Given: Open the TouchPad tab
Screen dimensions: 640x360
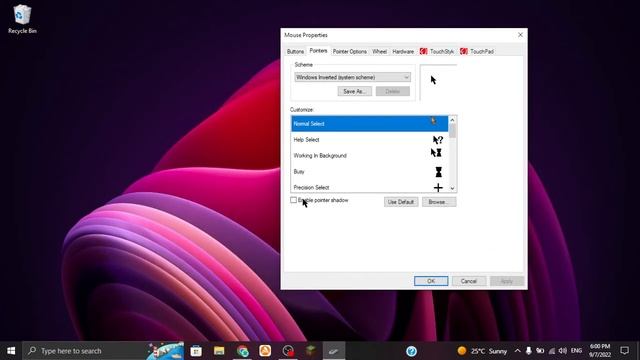Looking at the screenshot, I should pos(477,51).
